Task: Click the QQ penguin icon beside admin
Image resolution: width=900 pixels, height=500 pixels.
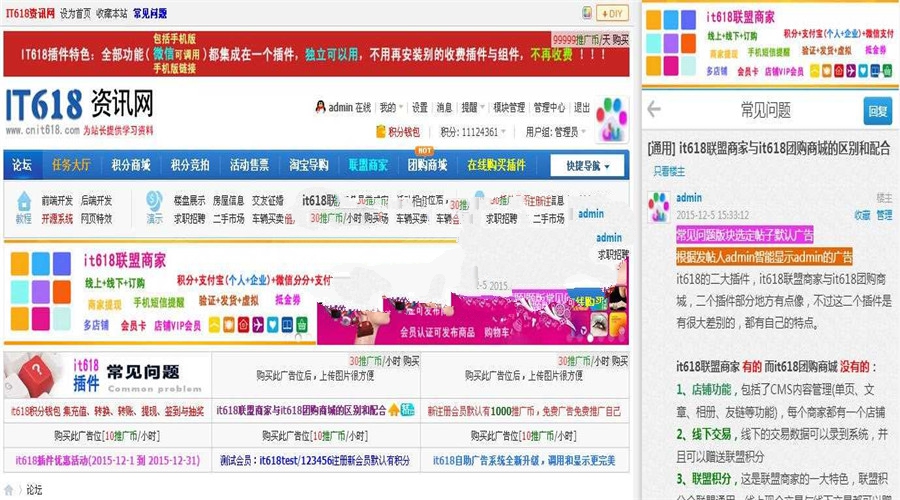Action: coord(321,107)
